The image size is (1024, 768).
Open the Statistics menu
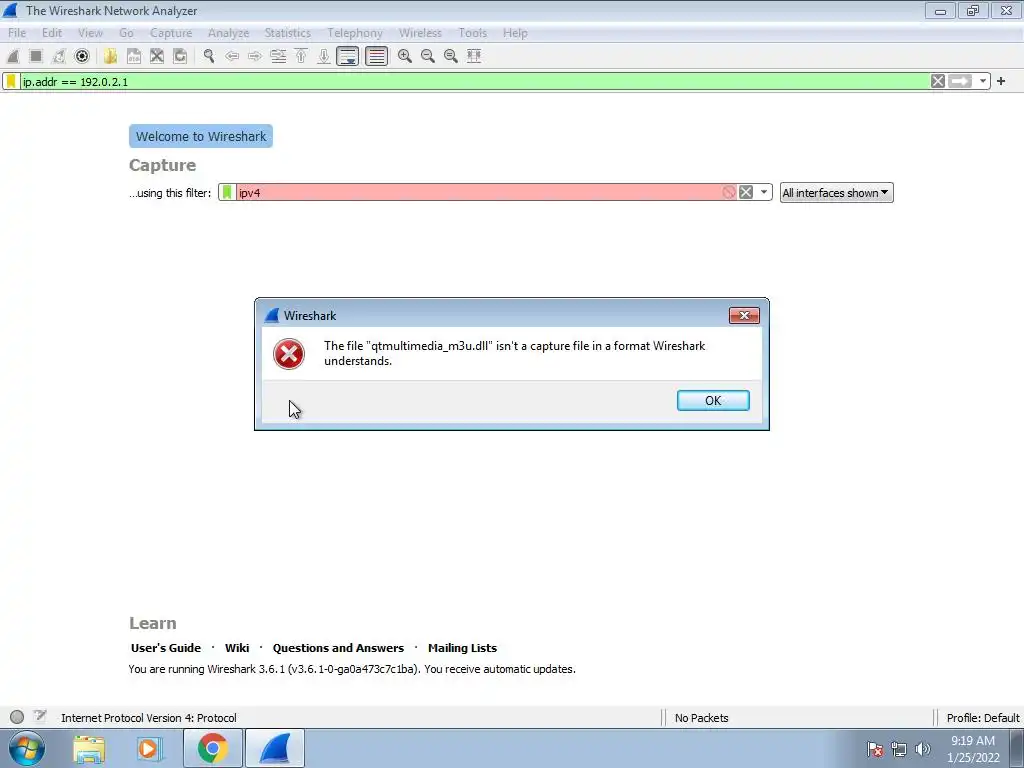coord(287,33)
